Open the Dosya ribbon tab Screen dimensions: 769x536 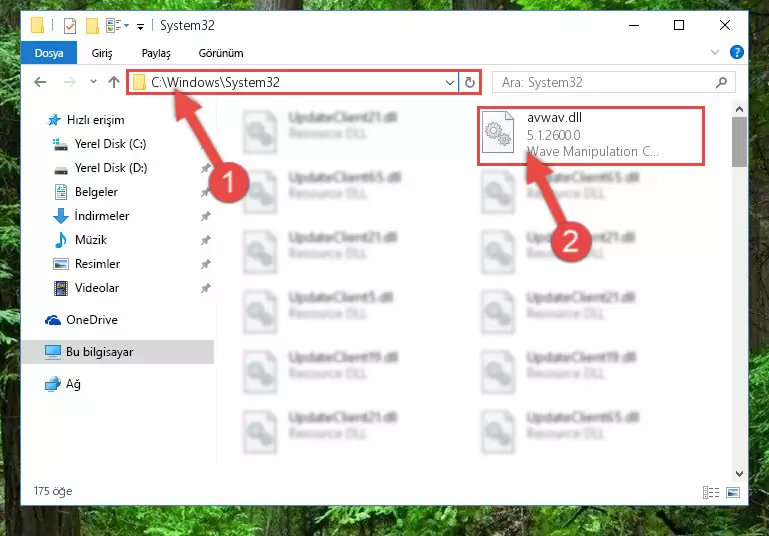pos(49,53)
